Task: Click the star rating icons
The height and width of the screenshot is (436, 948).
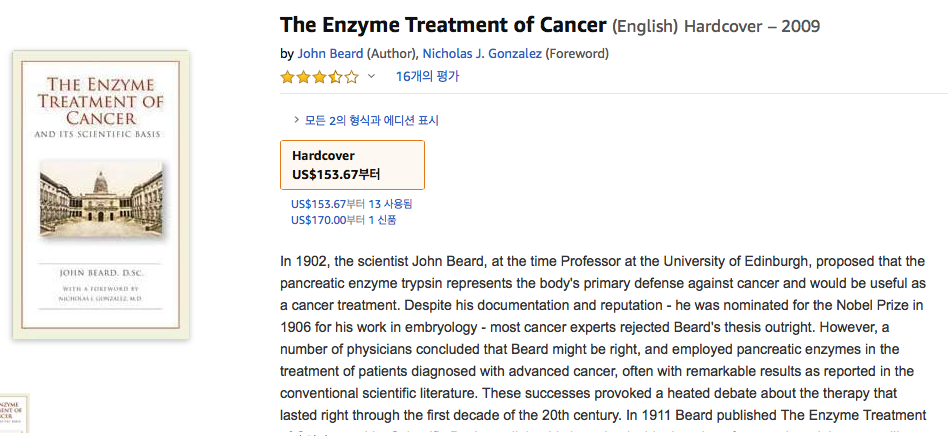Action: click(x=319, y=77)
